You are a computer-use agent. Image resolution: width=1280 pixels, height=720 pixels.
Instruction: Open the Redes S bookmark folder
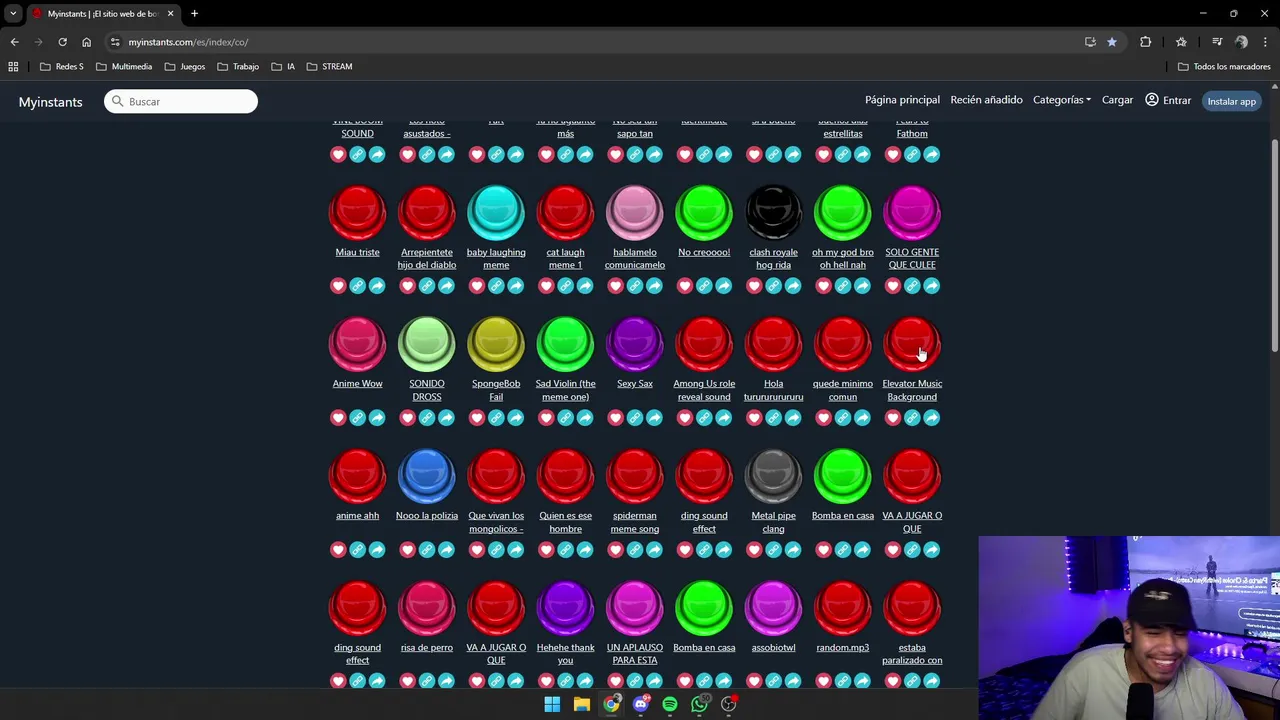point(61,66)
